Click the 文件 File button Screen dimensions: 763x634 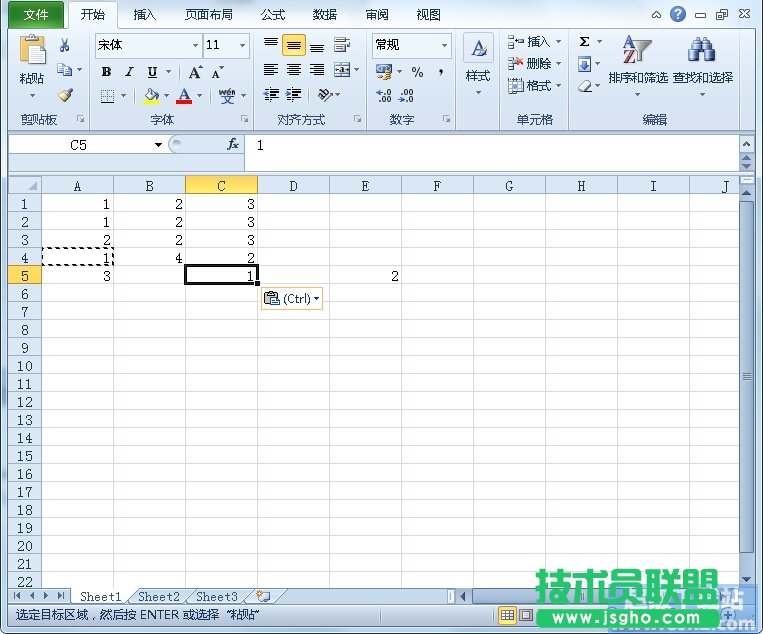(36, 15)
